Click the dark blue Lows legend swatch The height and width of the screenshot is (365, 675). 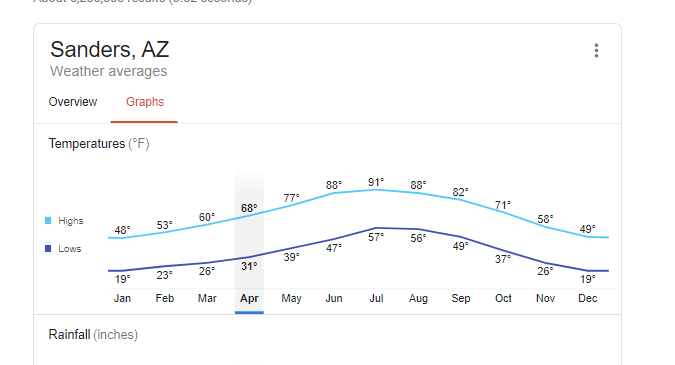pos(48,249)
